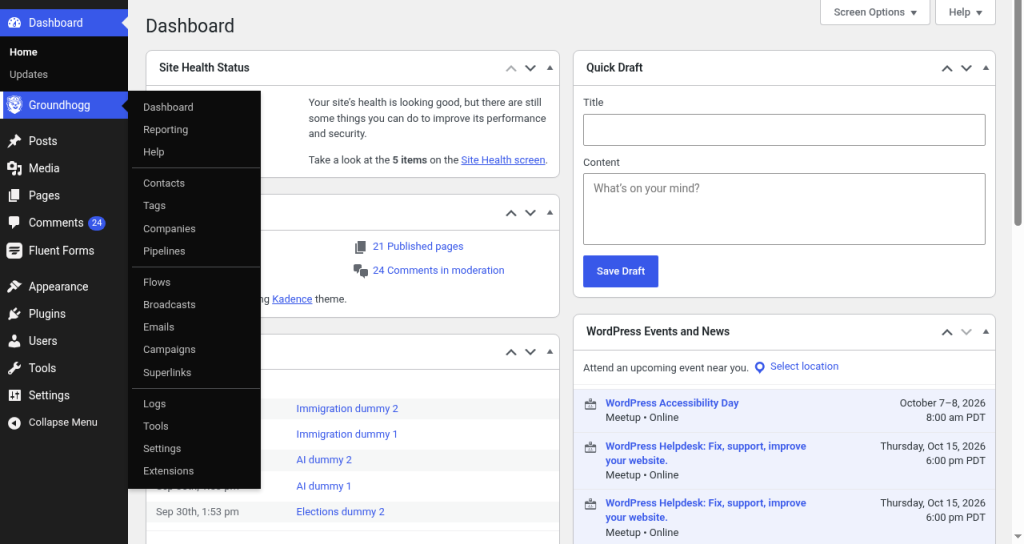The width and height of the screenshot is (1024, 544).
Task: Click the Plugins plug icon
Action: [14, 314]
